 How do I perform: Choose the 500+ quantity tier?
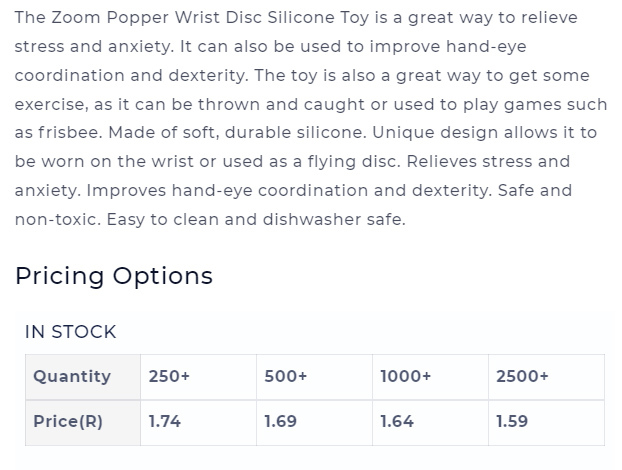(314, 377)
